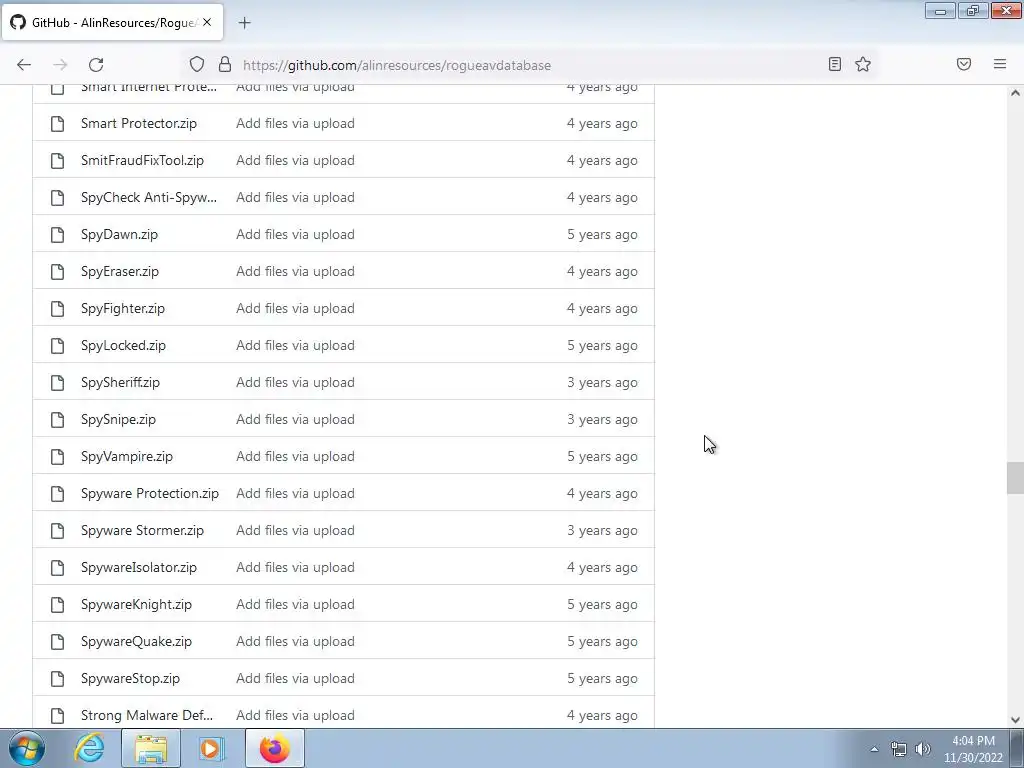Reload the current GitHub page
Screen dimensions: 1024x768
(96, 65)
